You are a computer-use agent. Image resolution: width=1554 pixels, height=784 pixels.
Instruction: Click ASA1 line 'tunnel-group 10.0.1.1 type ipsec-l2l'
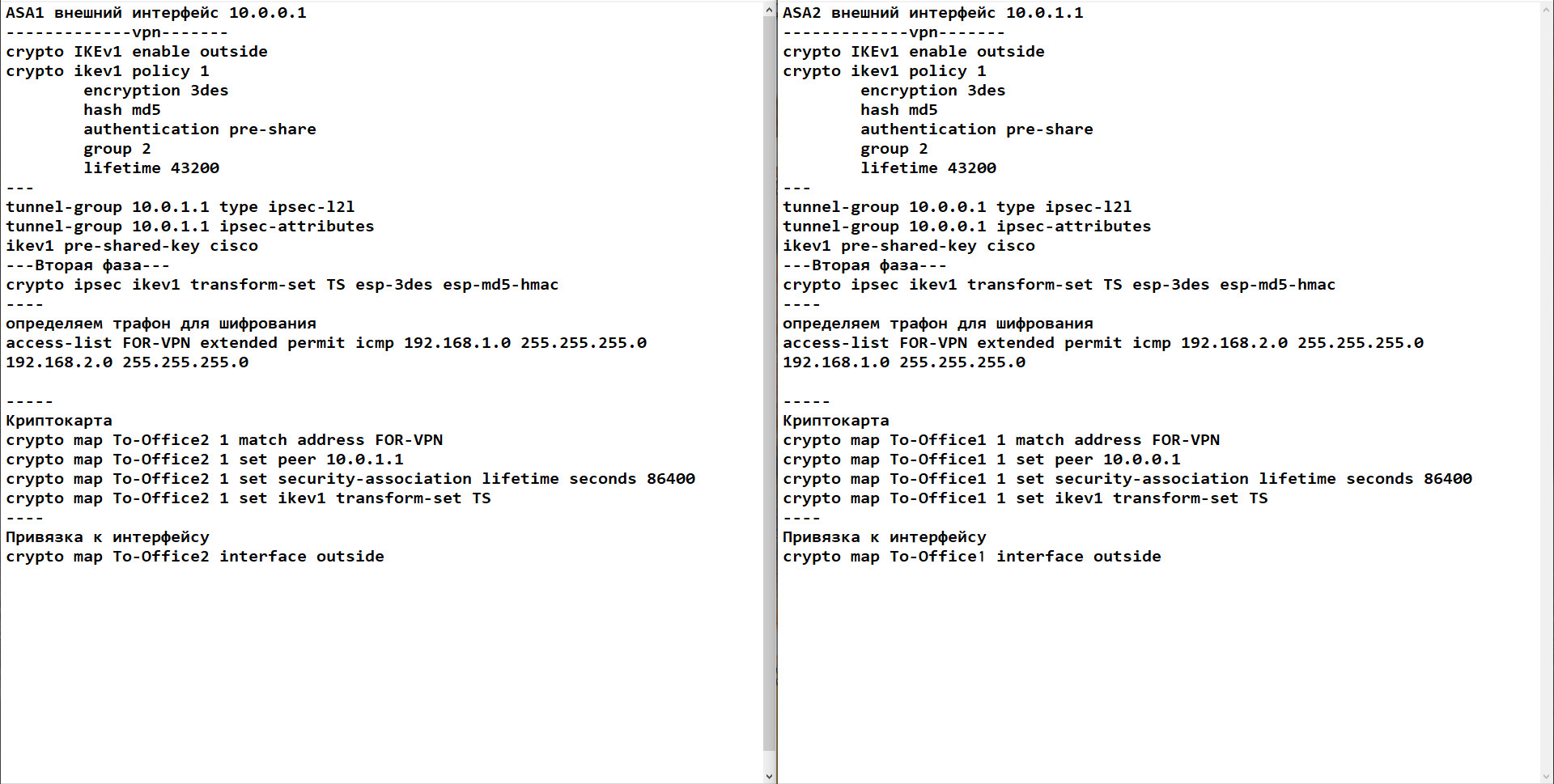pos(180,207)
